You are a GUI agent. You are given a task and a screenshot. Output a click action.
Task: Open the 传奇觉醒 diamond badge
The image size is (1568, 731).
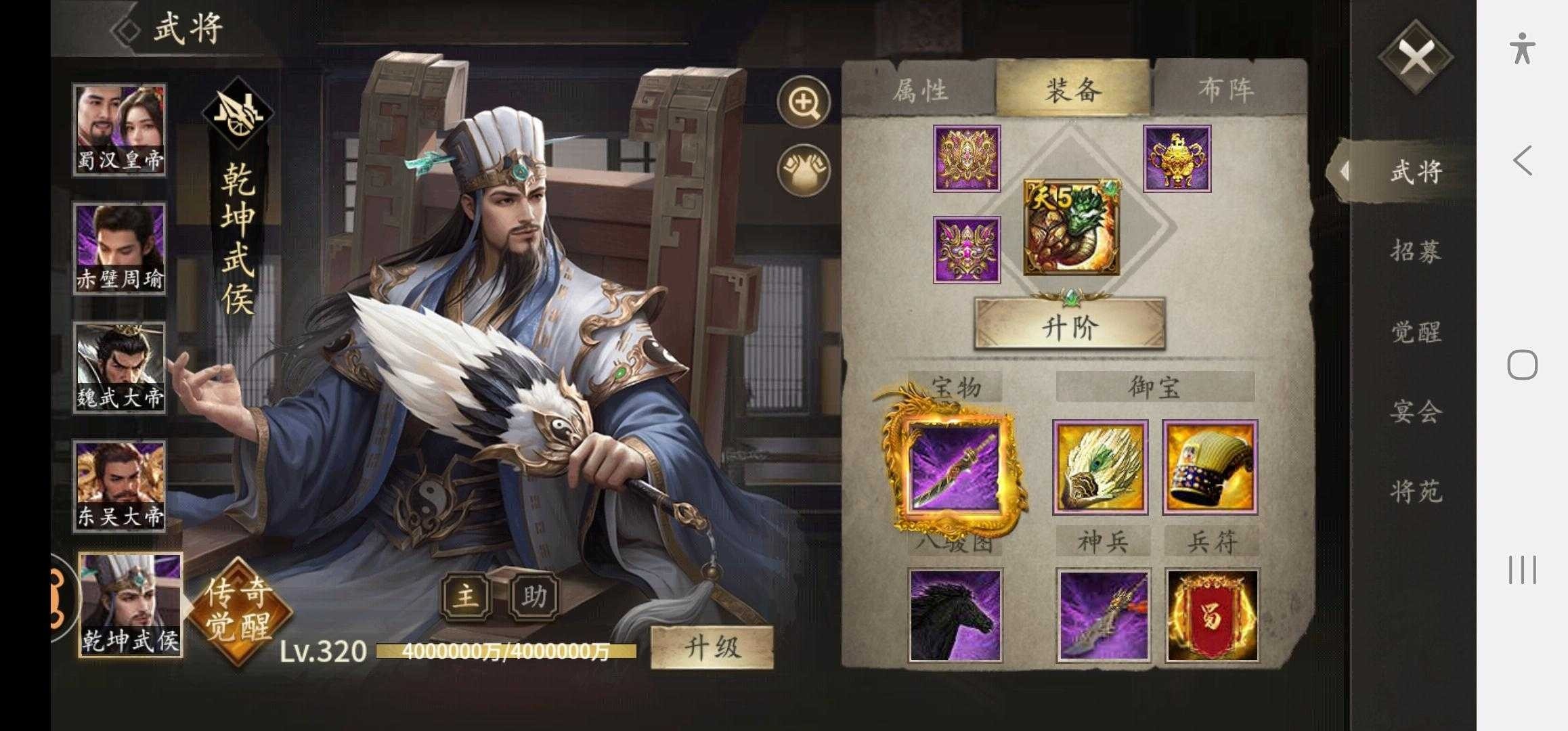click(x=238, y=609)
